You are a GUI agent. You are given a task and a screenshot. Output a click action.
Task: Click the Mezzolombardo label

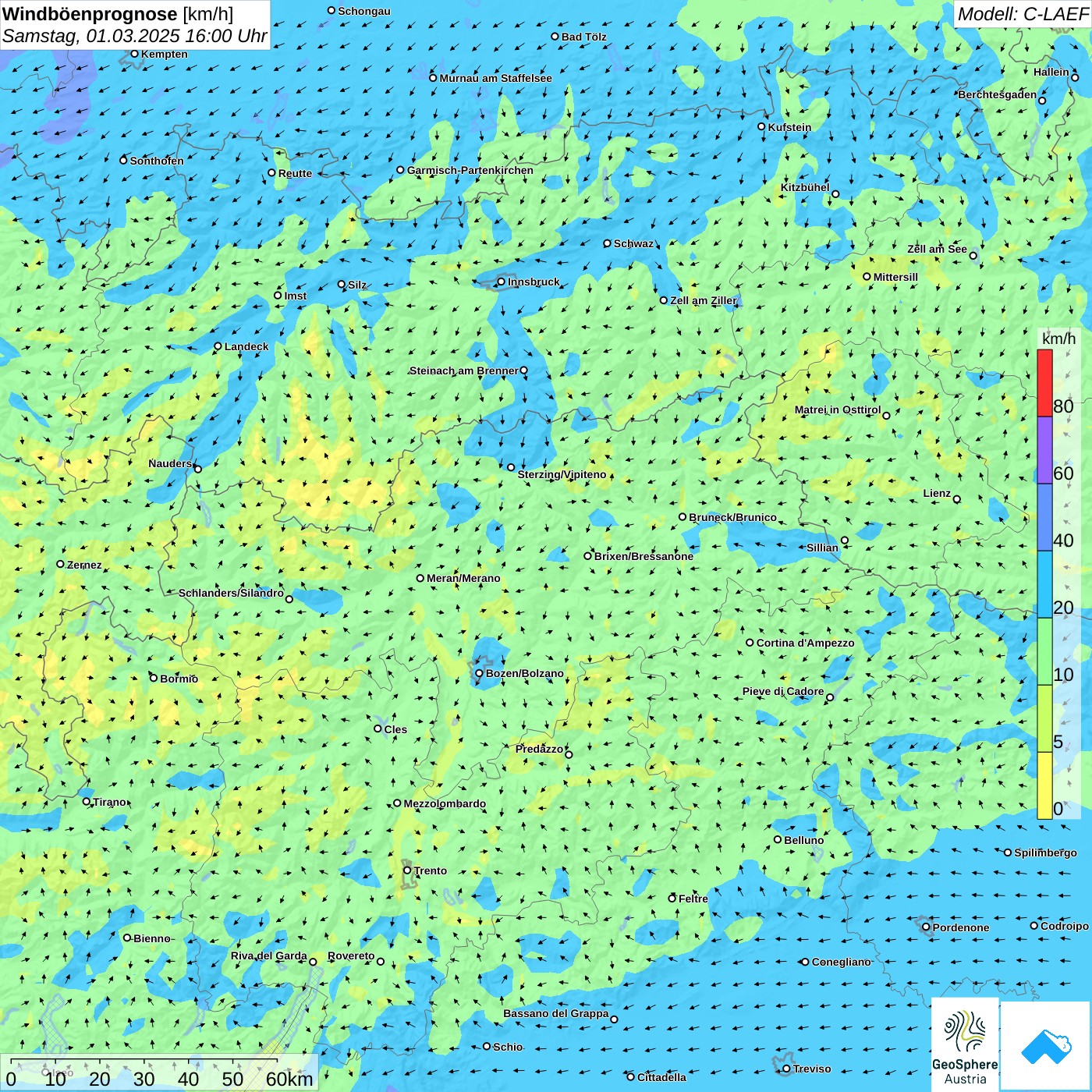445,803
